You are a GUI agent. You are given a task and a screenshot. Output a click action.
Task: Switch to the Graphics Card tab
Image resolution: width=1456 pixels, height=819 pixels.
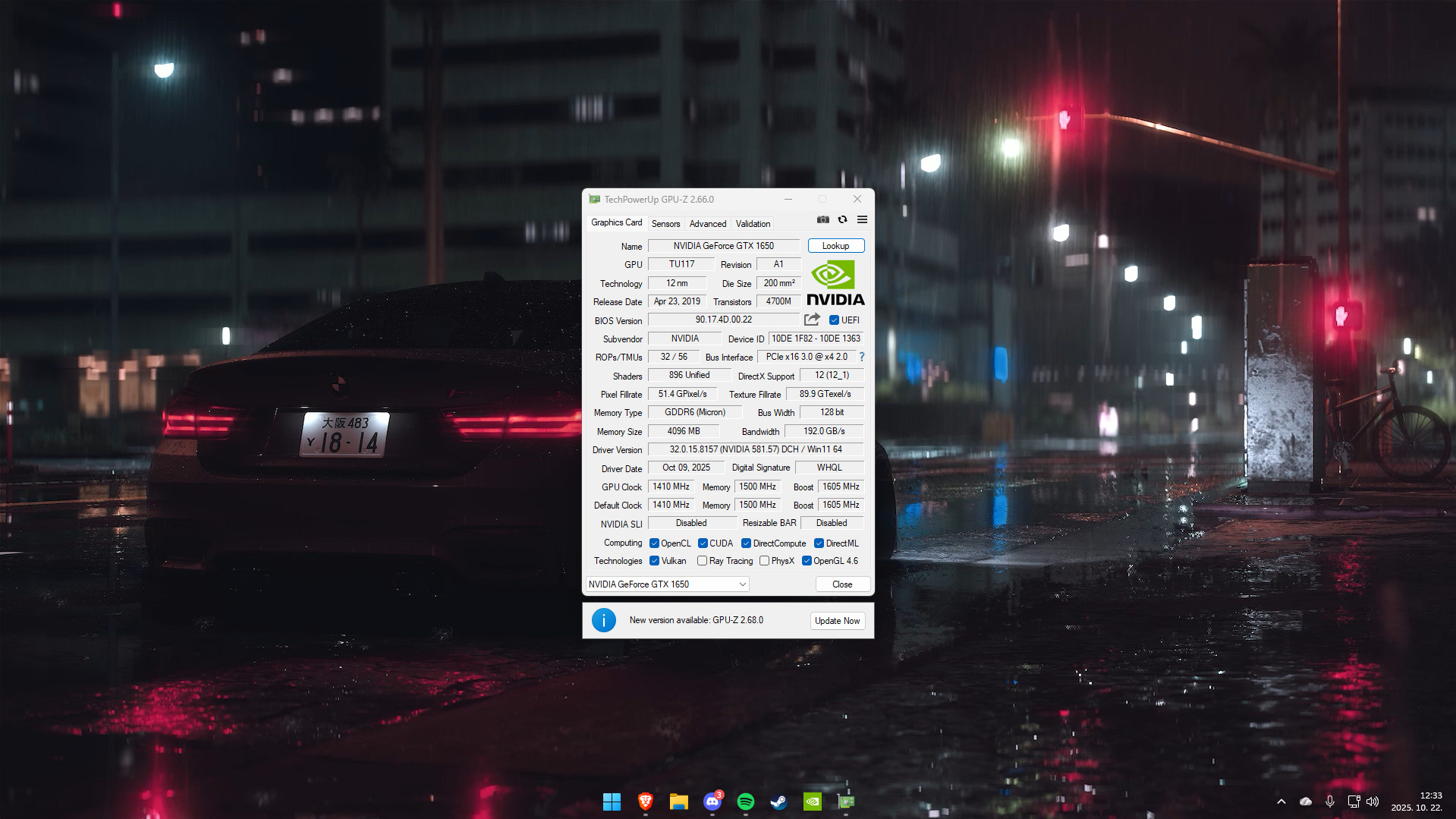pyautogui.click(x=616, y=222)
